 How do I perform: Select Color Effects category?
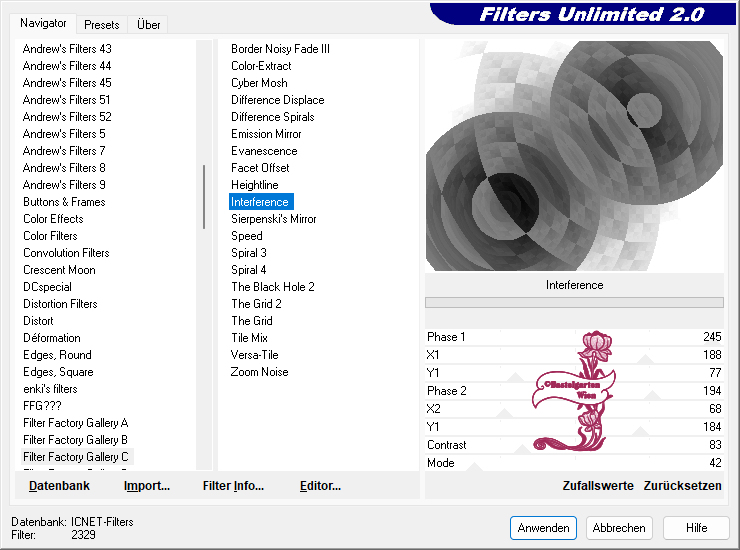[x=53, y=219]
